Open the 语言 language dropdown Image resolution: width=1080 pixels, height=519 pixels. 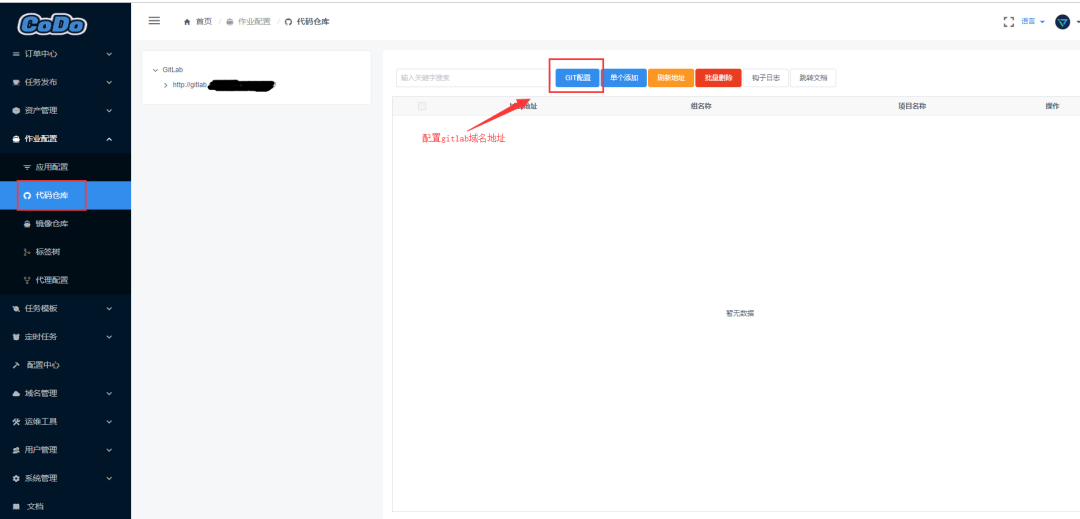pyautogui.click(x=1032, y=22)
